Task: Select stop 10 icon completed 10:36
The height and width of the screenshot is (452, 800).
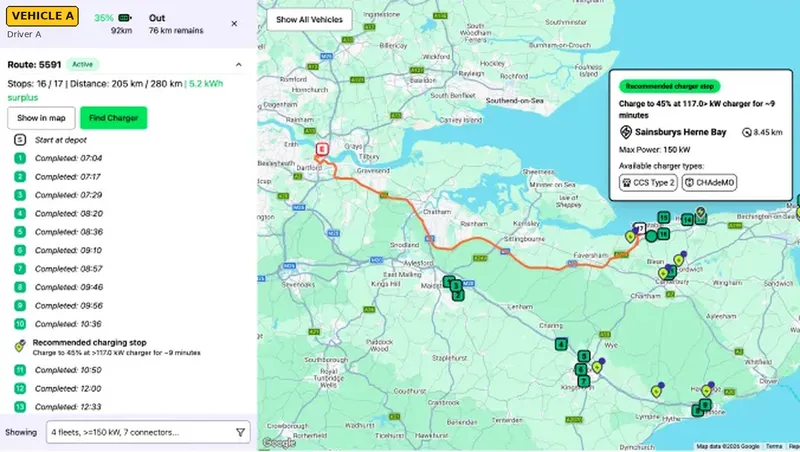Action: (x=20, y=323)
